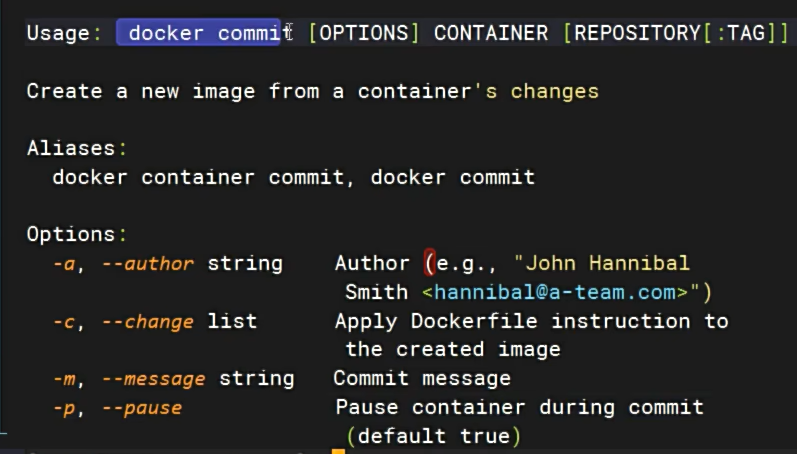Click the '(default true)' text

(x=434, y=436)
